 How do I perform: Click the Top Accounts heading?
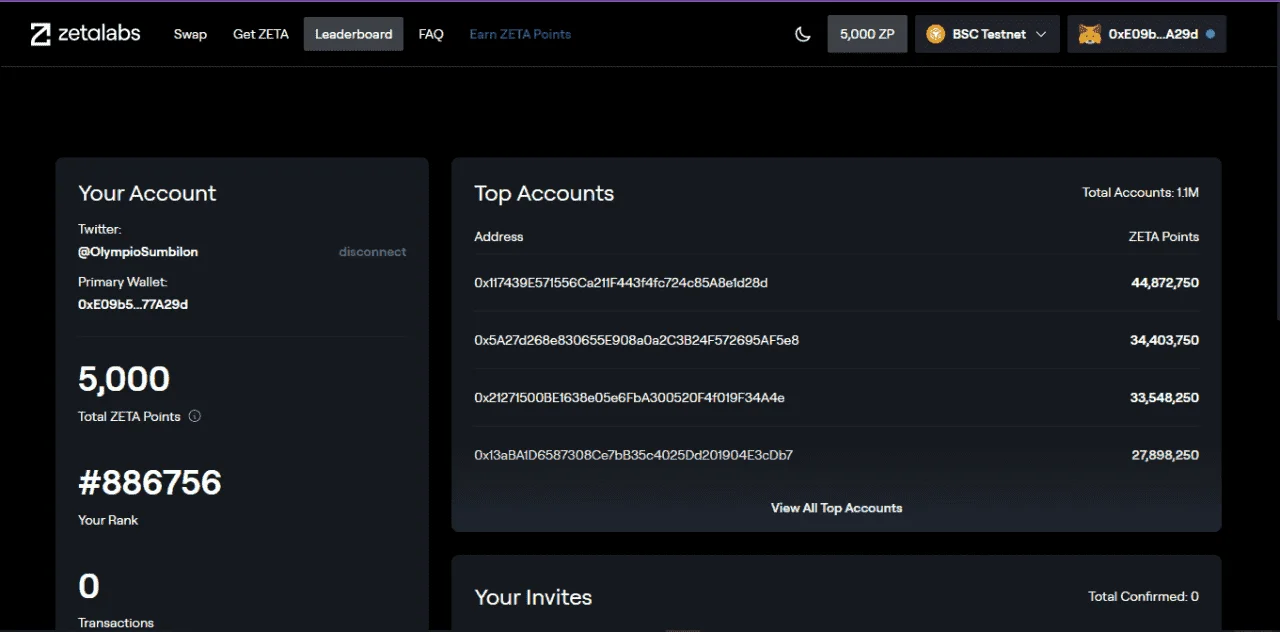pos(544,193)
